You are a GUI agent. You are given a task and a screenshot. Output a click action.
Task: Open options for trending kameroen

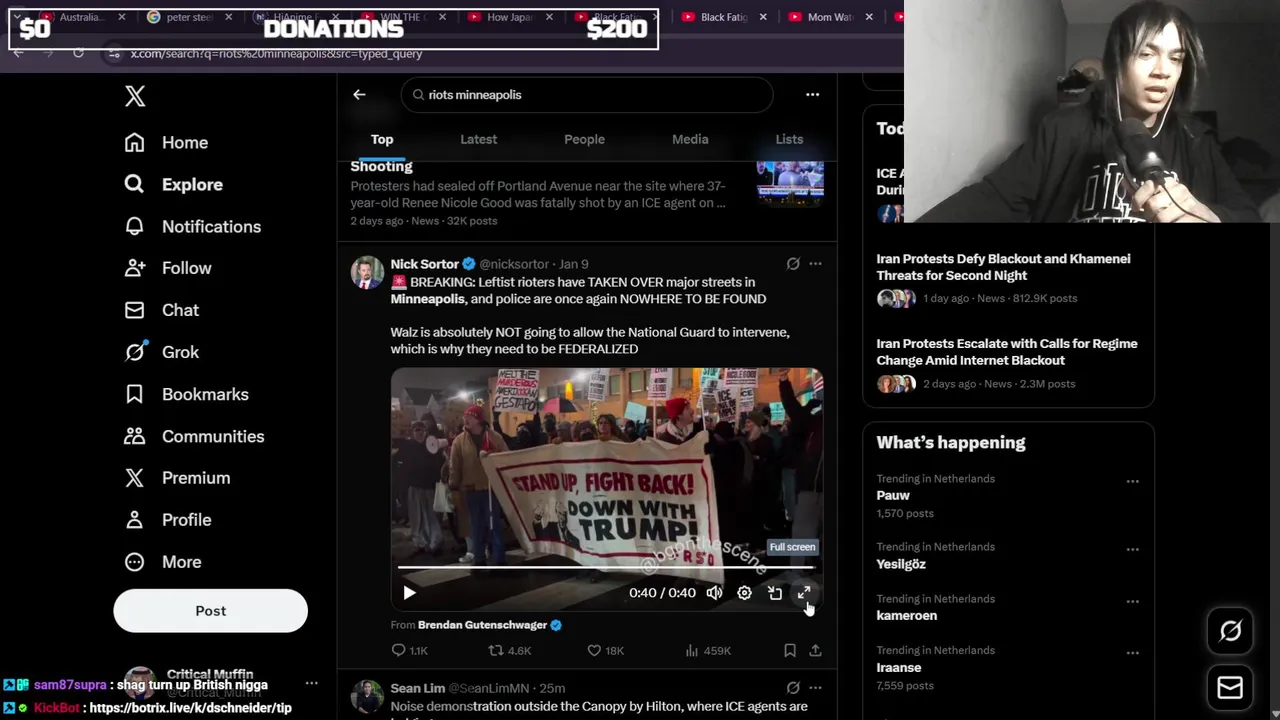point(1132,601)
